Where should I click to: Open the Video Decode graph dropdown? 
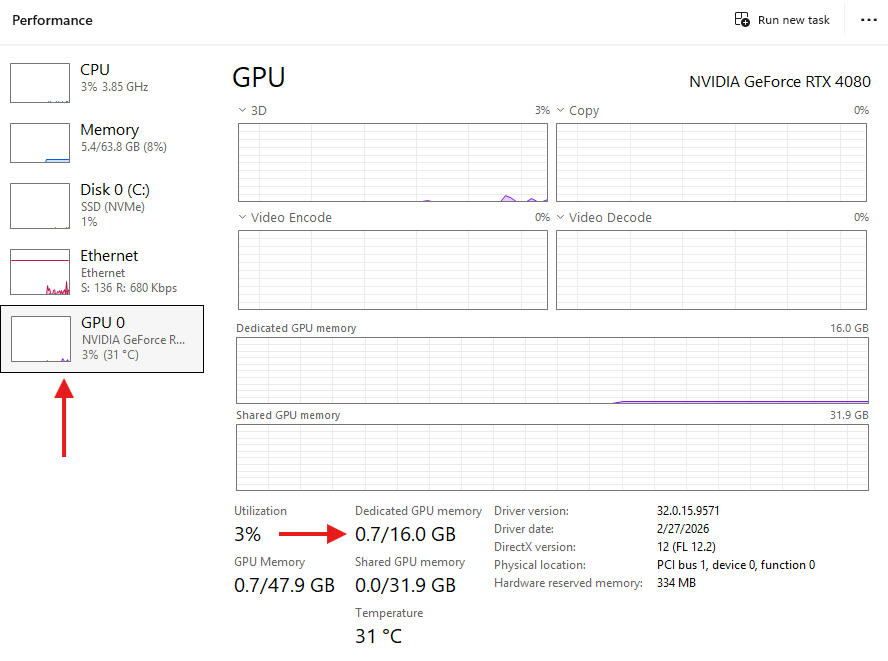coord(561,218)
